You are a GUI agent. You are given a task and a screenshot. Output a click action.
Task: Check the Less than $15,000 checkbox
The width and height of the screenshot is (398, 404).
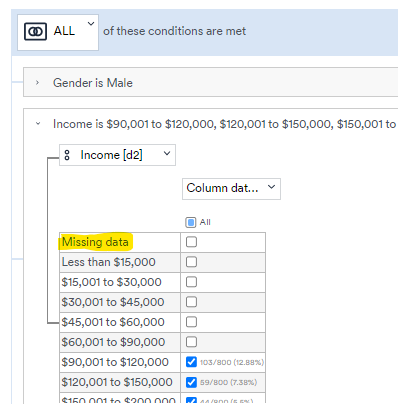191,262
